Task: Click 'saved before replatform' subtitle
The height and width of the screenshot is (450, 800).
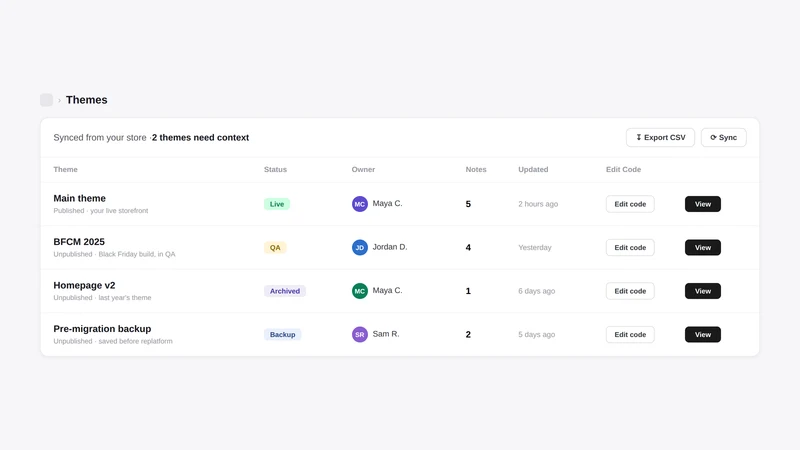Action: click(x=135, y=341)
